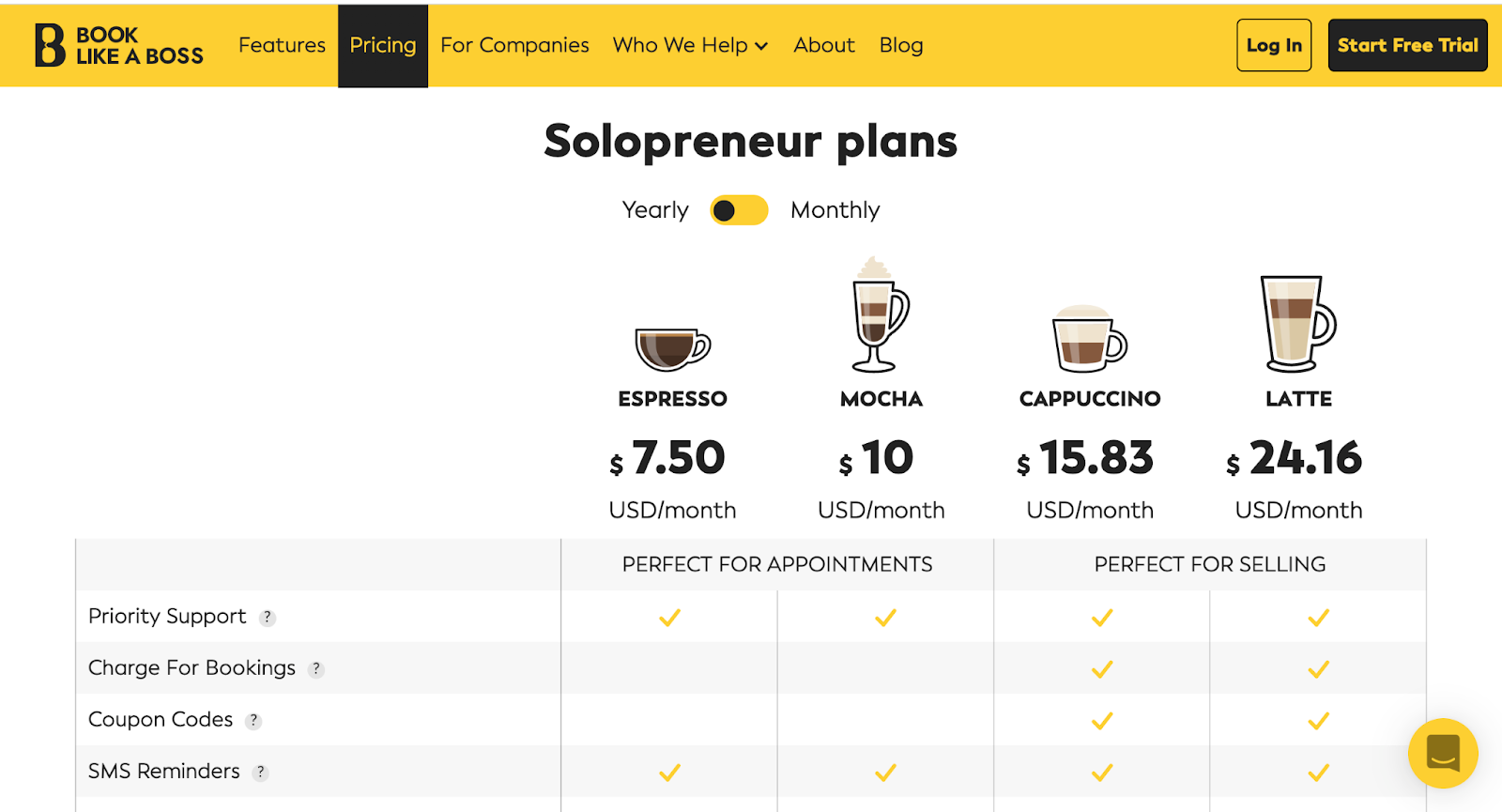Open the chat widget bubble

(x=1443, y=753)
